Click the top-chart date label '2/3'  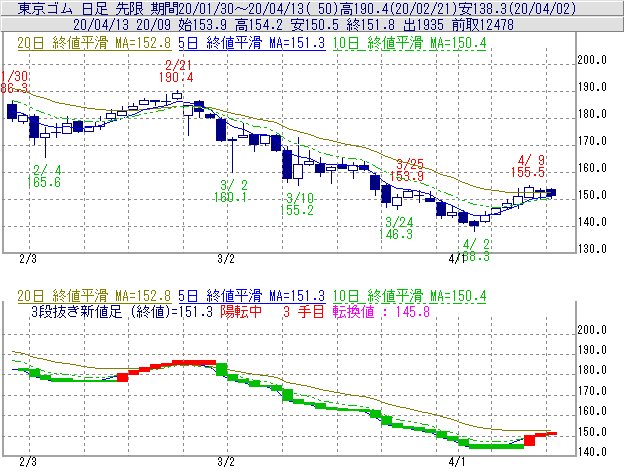[28, 259]
